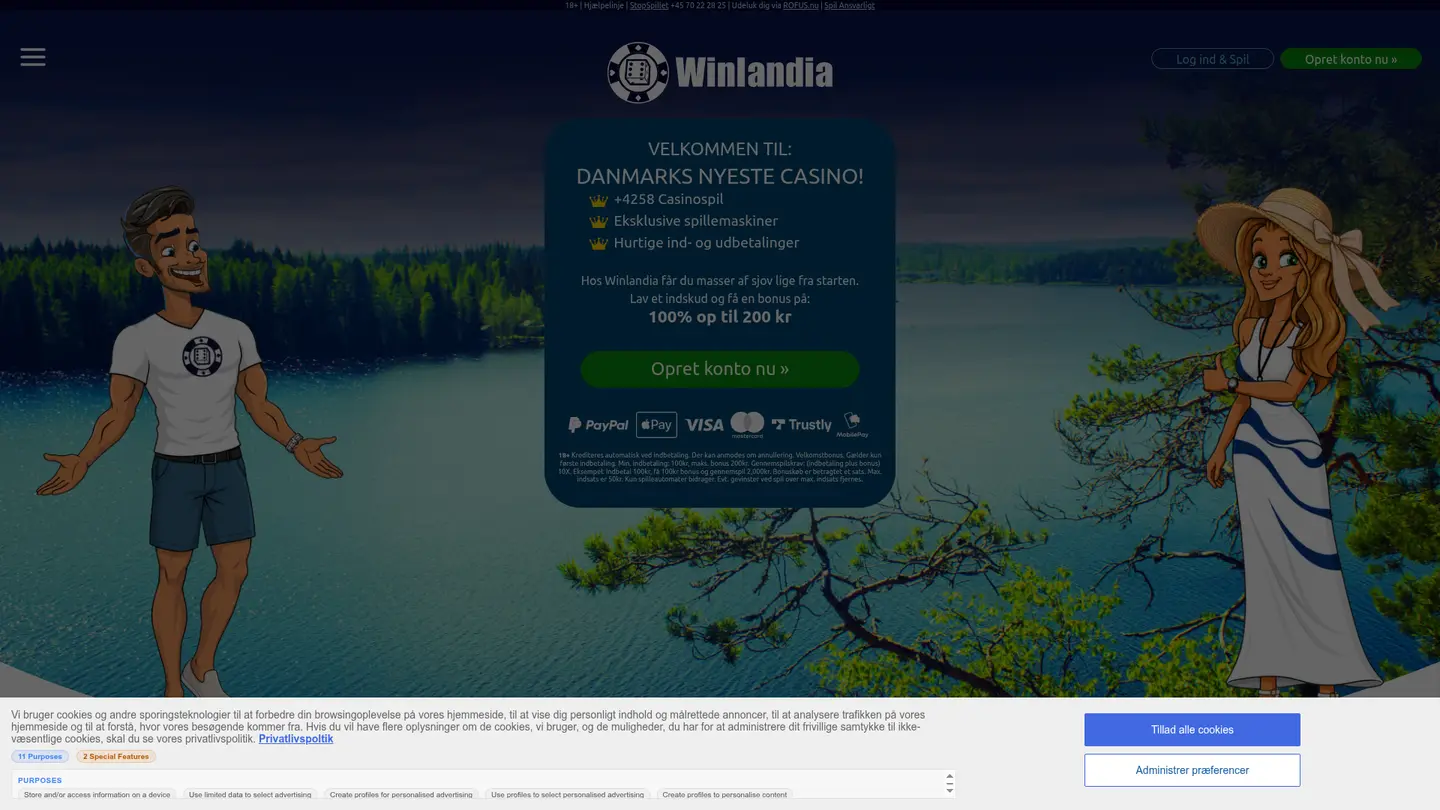Open the hamburger menu
The image size is (1440, 810).
pyautogui.click(x=33, y=57)
